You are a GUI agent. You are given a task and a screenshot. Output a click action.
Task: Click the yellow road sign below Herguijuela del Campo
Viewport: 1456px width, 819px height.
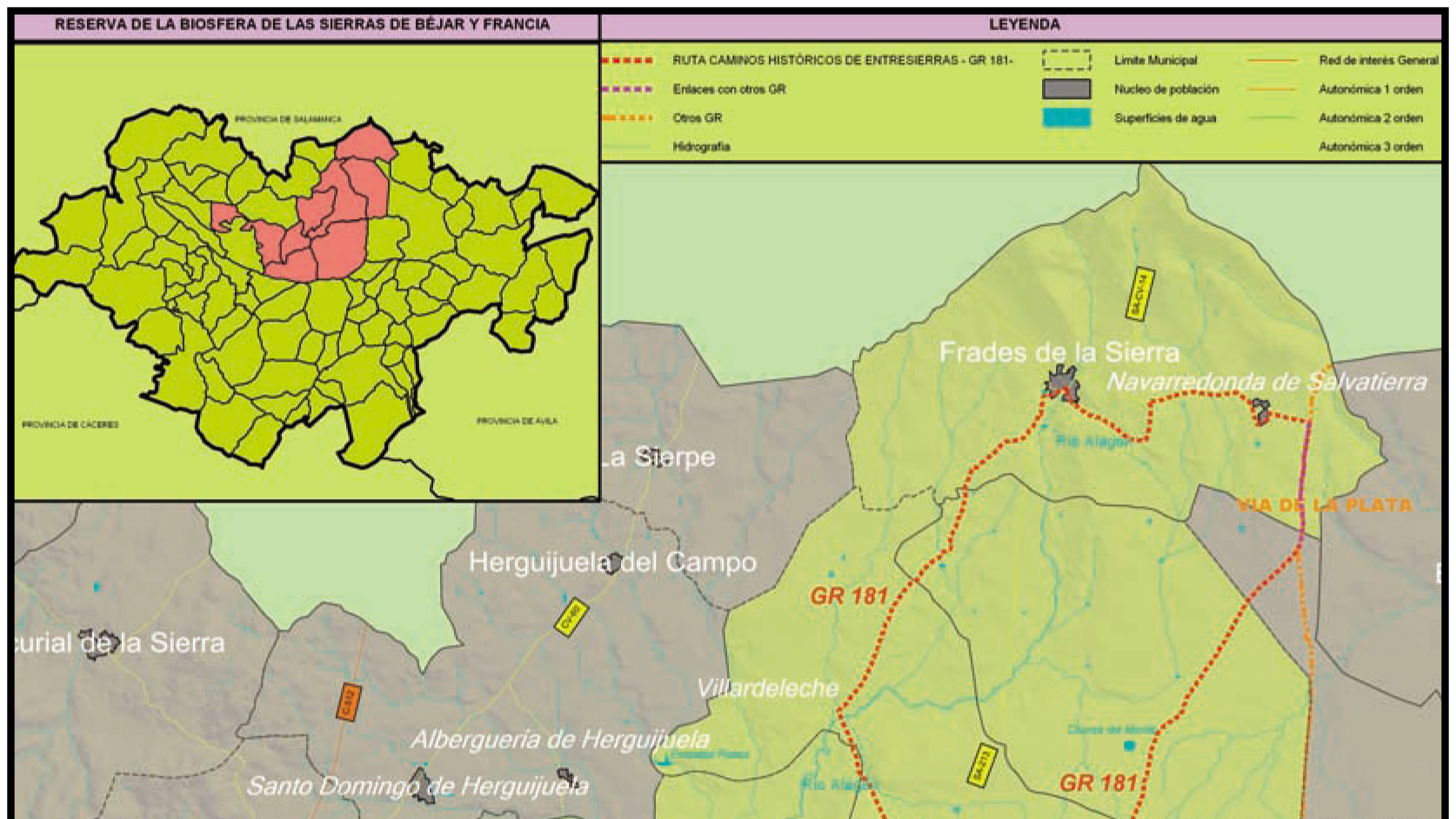tap(570, 618)
